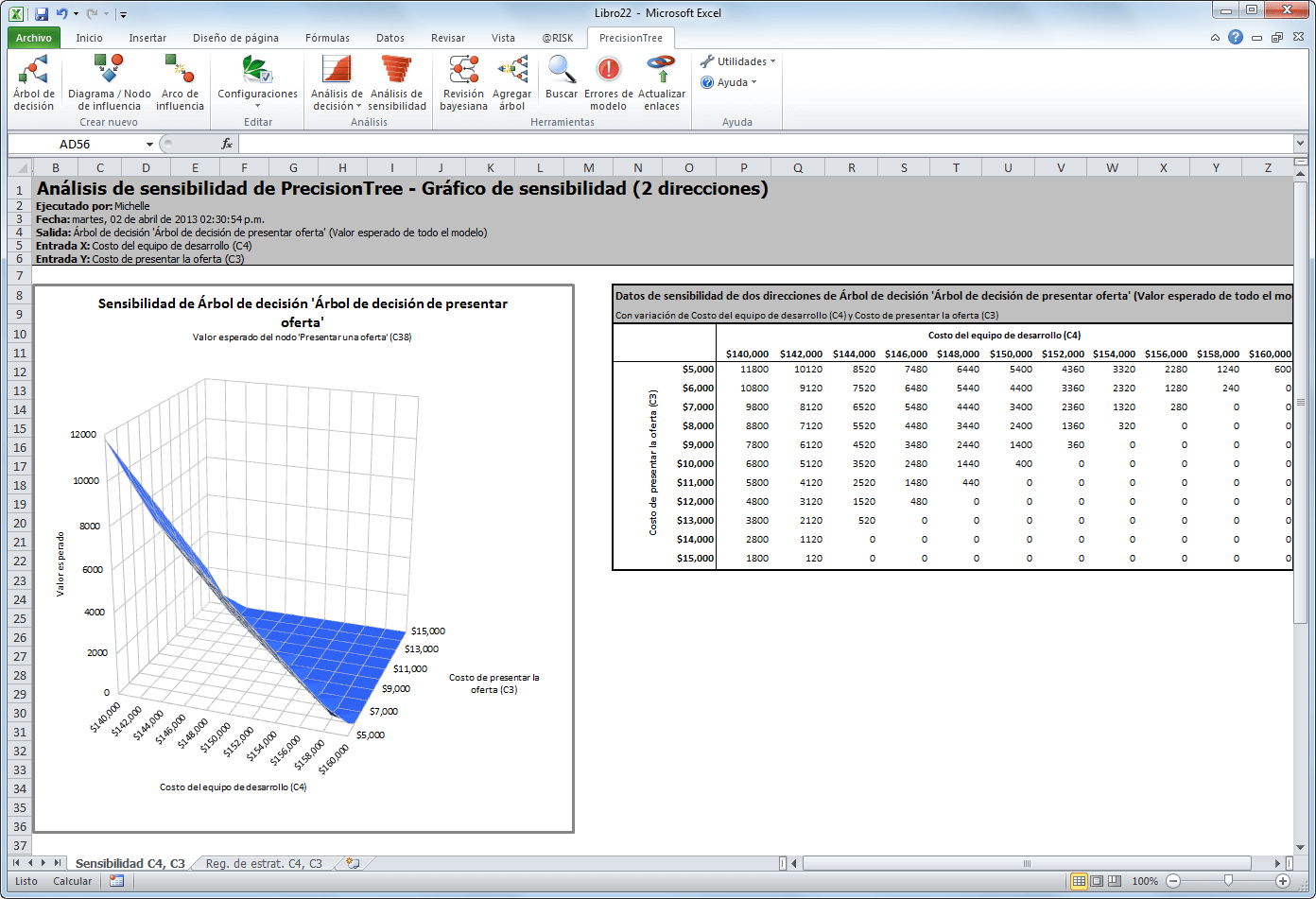This screenshot has height=899, width=1316.
Task: Open the @RISK ribbon tab
Action: 558,38
